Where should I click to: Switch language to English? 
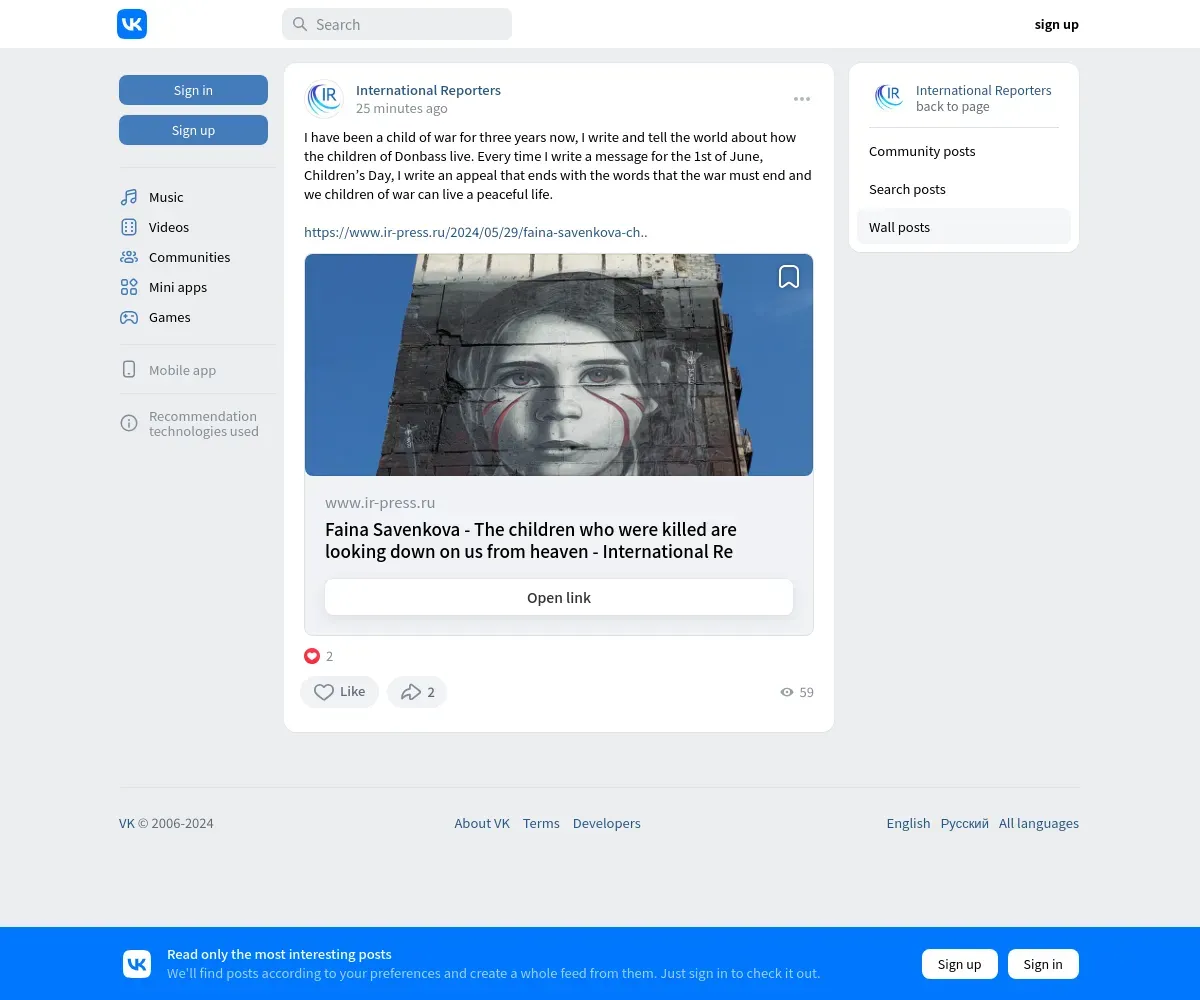pyautogui.click(x=908, y=823)
